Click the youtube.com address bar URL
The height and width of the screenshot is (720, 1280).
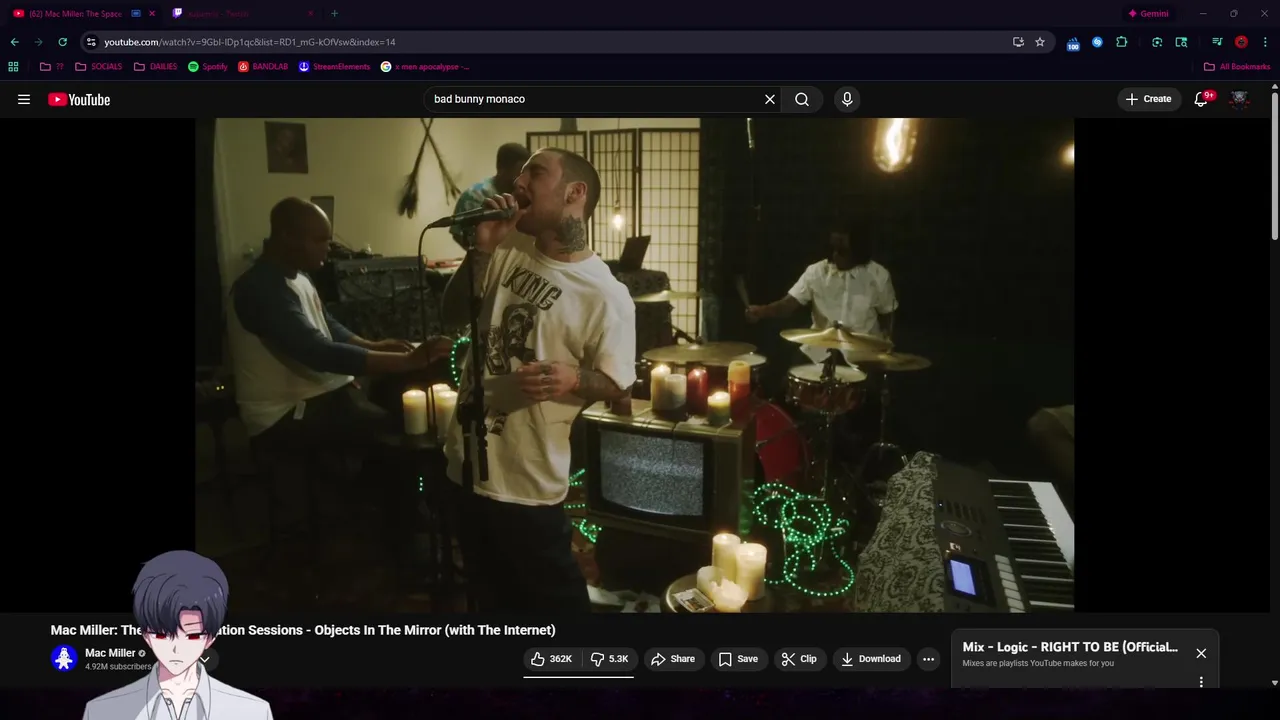pos(250,42)
